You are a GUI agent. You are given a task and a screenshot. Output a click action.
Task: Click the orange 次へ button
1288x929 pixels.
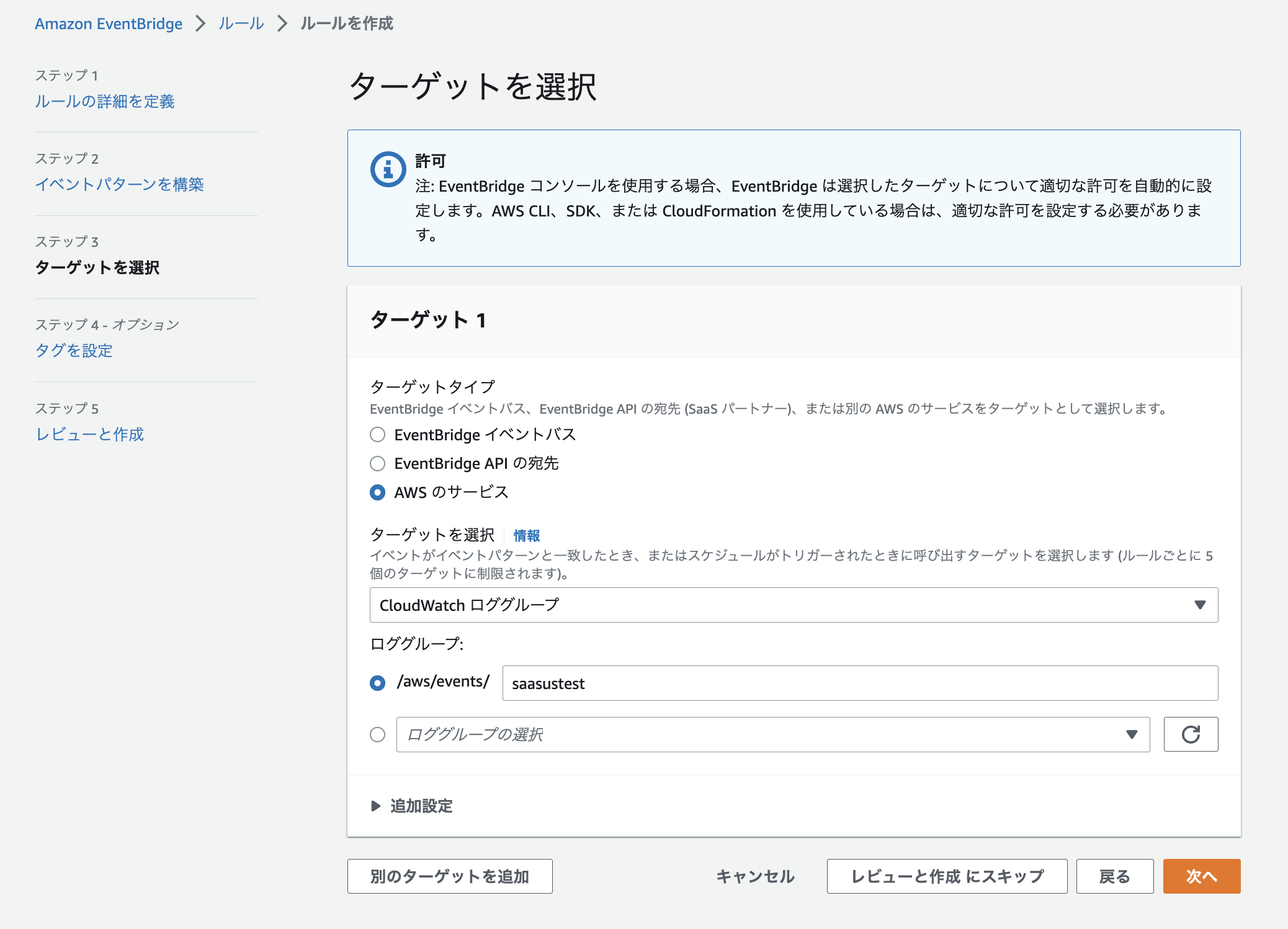click(x=1202, y=876)
